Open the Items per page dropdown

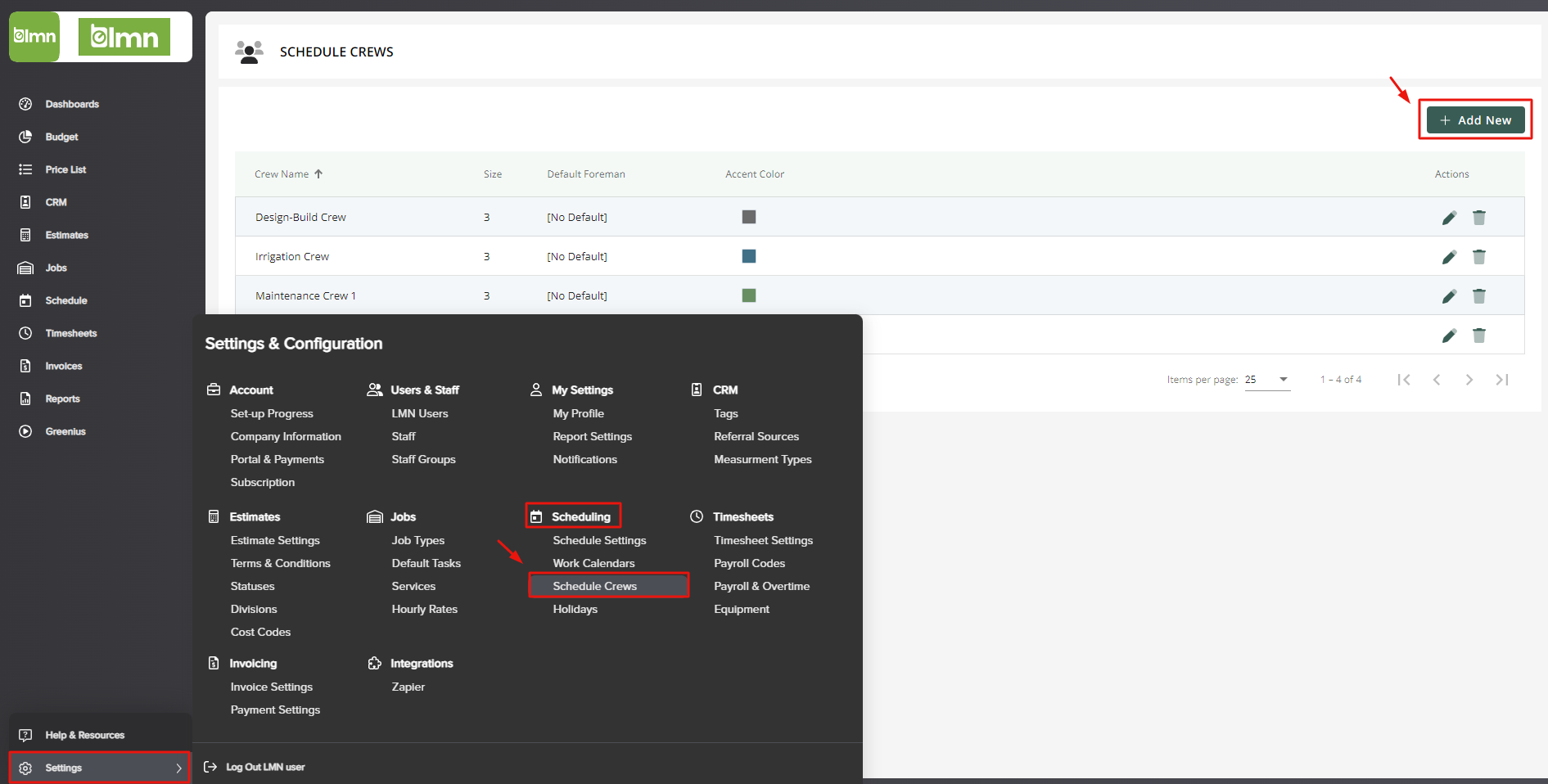click(1267, 380)
